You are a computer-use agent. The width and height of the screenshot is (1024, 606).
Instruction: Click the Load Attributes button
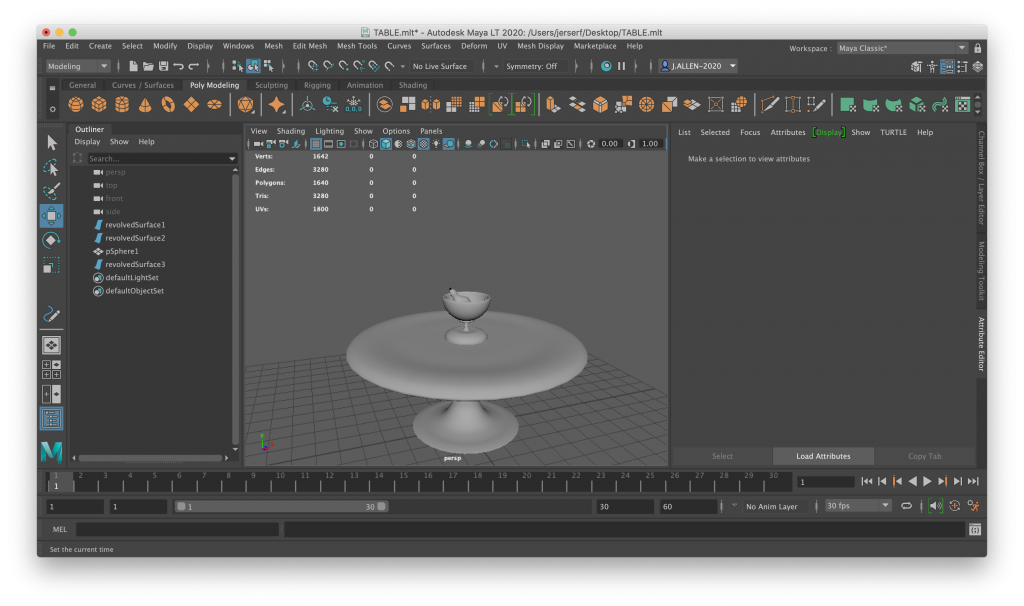(x=823, y=456)
